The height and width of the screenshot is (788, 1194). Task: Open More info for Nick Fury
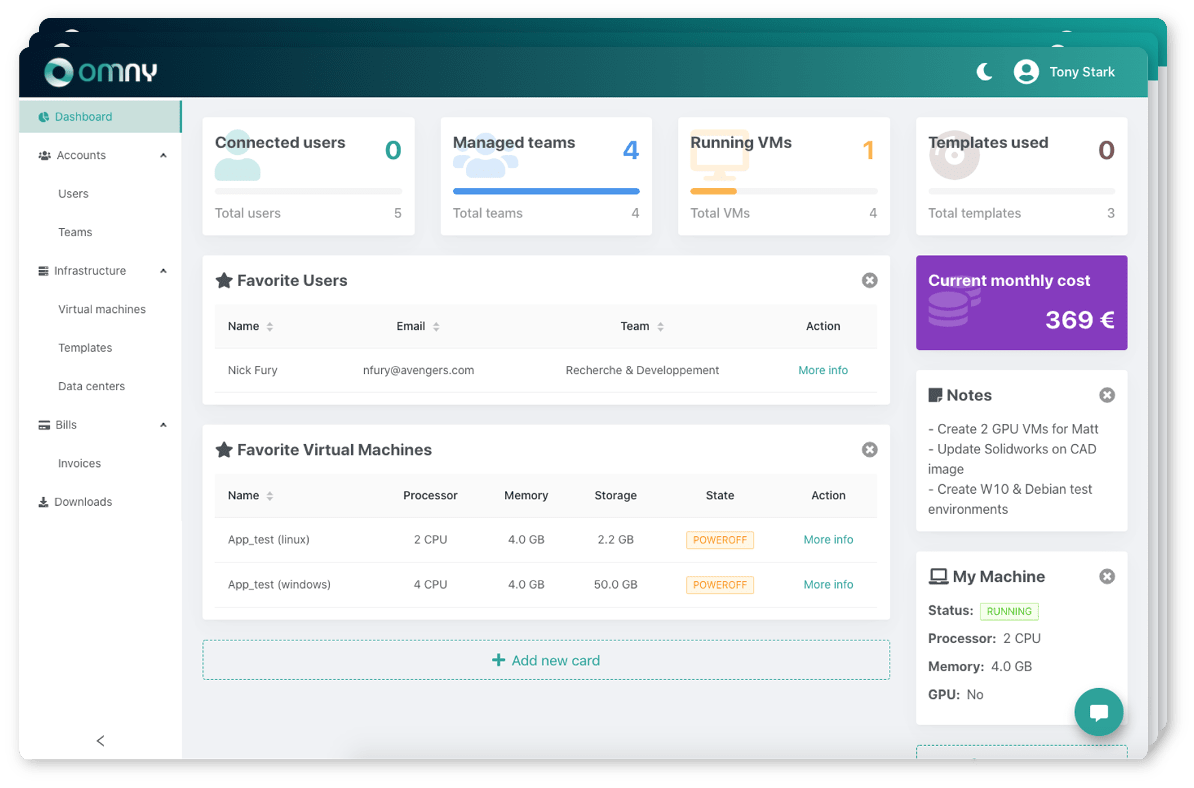(x=822, y=370)
